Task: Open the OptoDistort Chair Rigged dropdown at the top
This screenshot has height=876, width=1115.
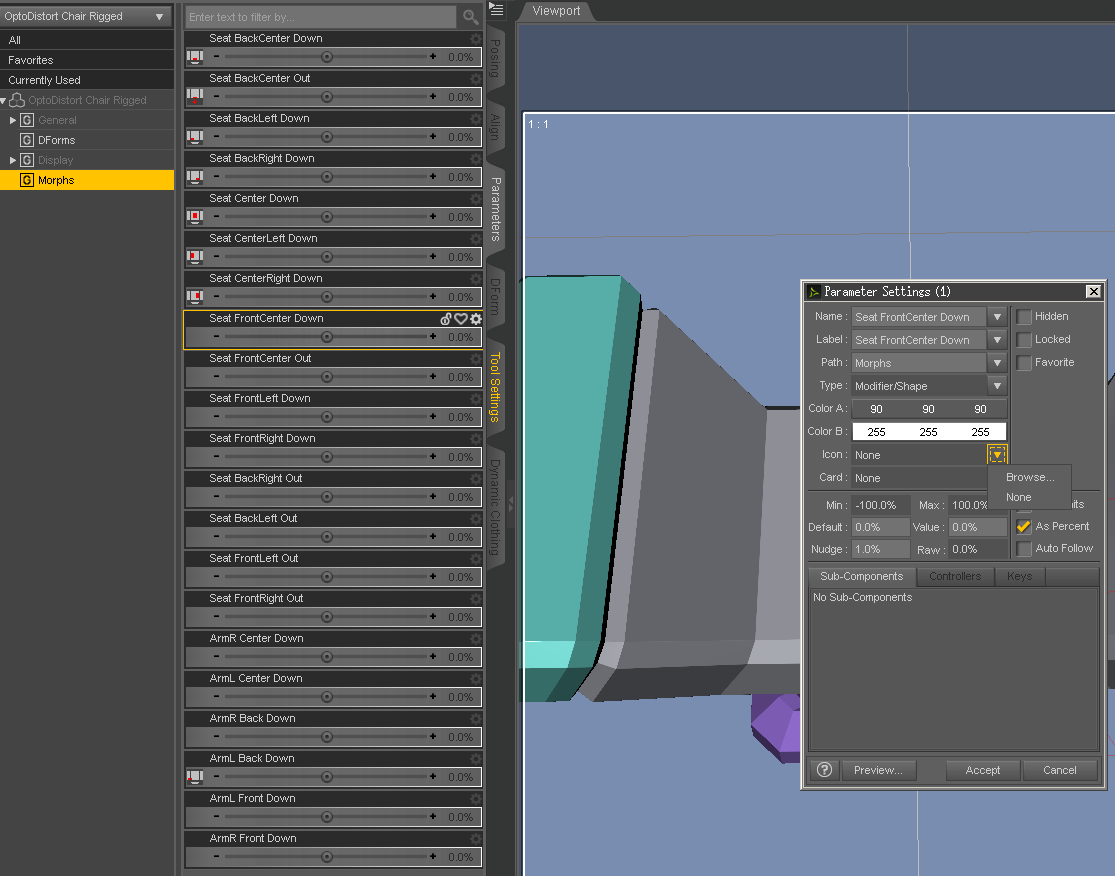Action: 85,16
